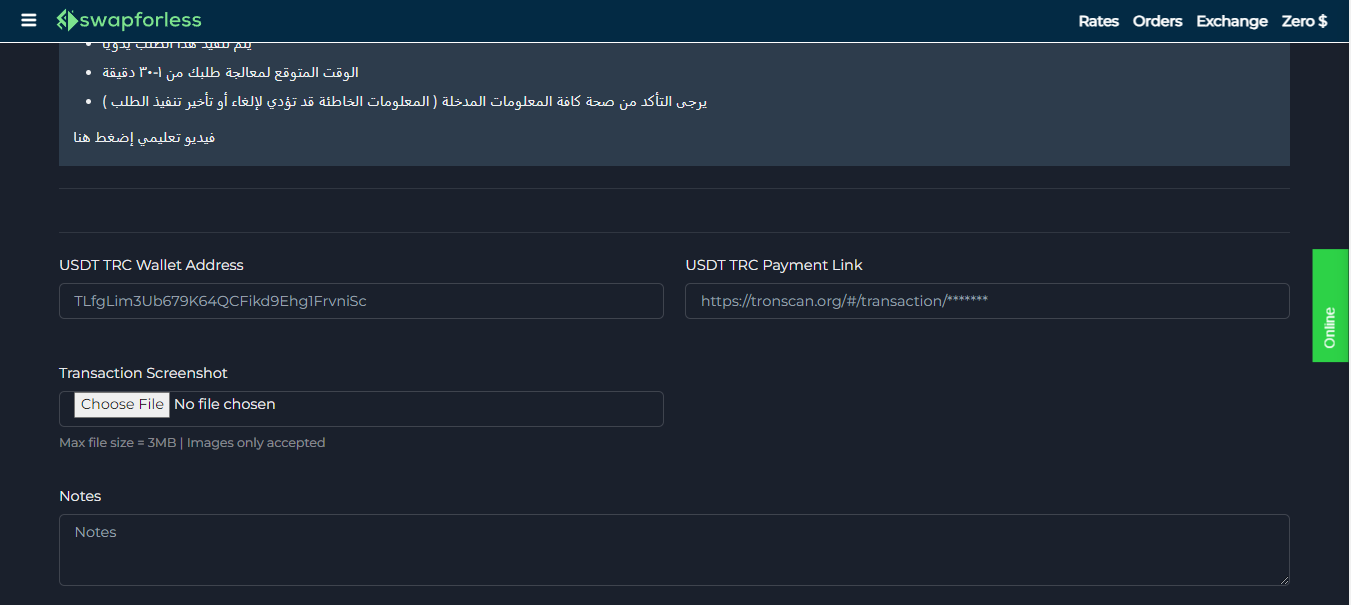
Task: Open the Zero $ page
Action: (1304, 20)
